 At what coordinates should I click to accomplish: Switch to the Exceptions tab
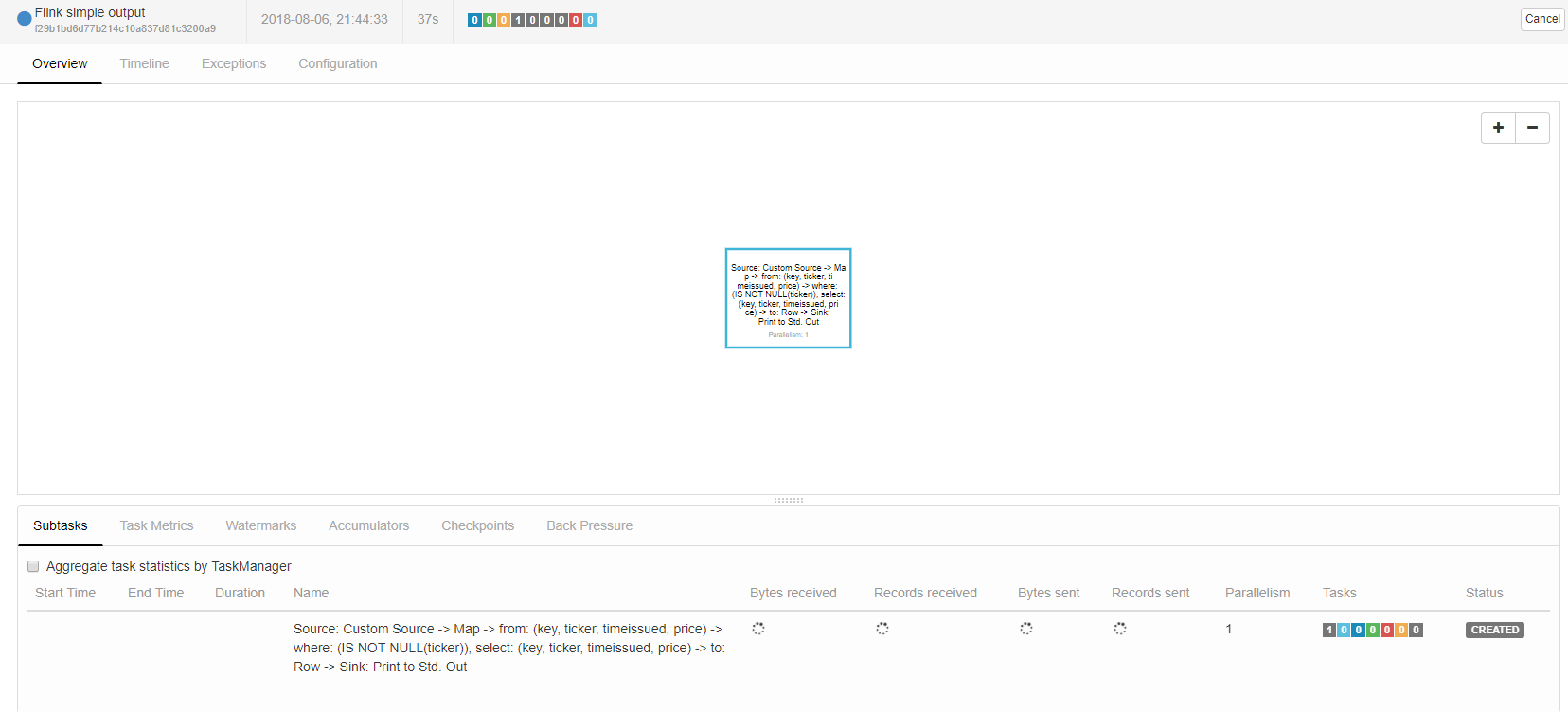click(x=234, y=63)
